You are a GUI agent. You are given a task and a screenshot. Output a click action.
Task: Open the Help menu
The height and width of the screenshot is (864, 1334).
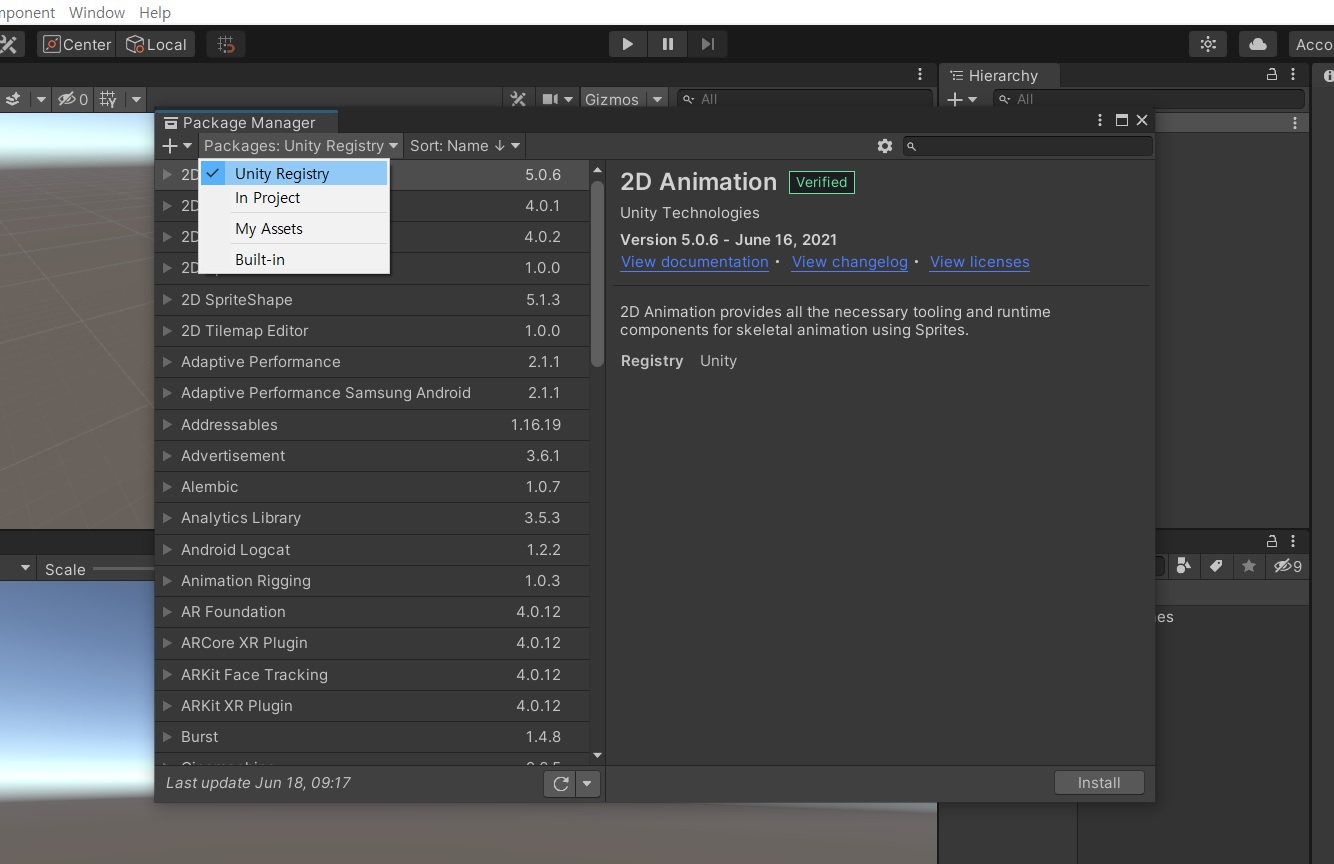point(155,12)
